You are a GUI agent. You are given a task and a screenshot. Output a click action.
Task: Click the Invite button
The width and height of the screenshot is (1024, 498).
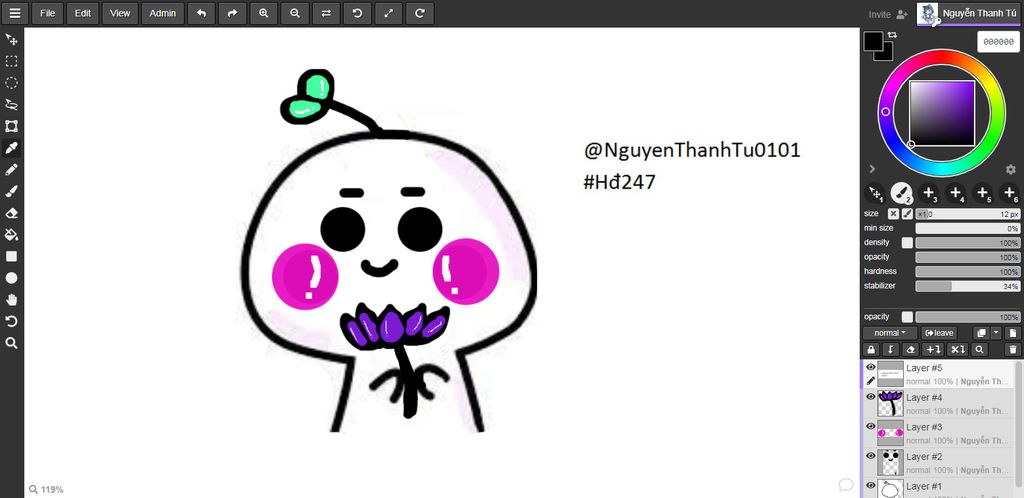tap(888, 14)
